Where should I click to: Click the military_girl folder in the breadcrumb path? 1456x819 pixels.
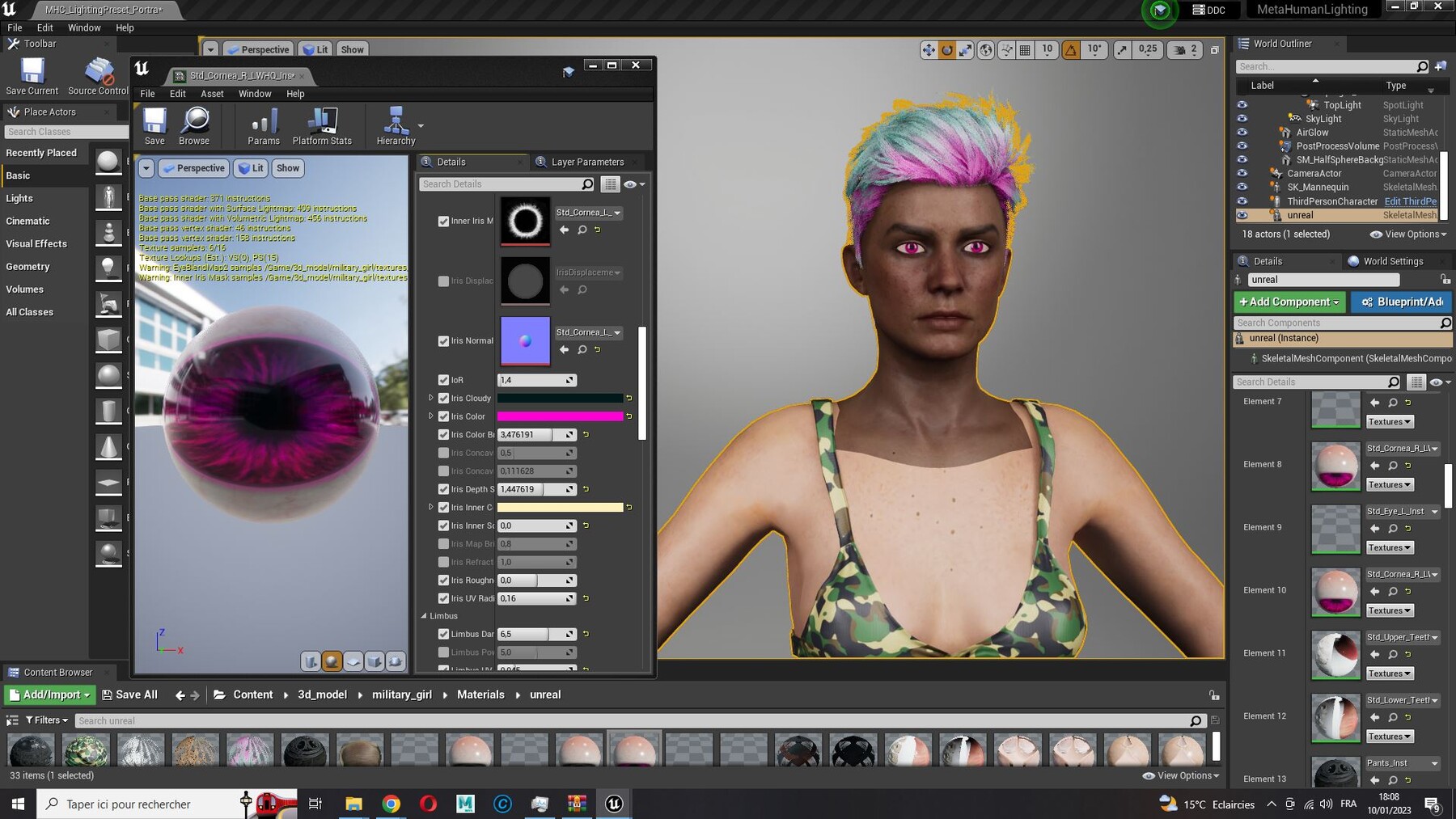click(402, 694)
